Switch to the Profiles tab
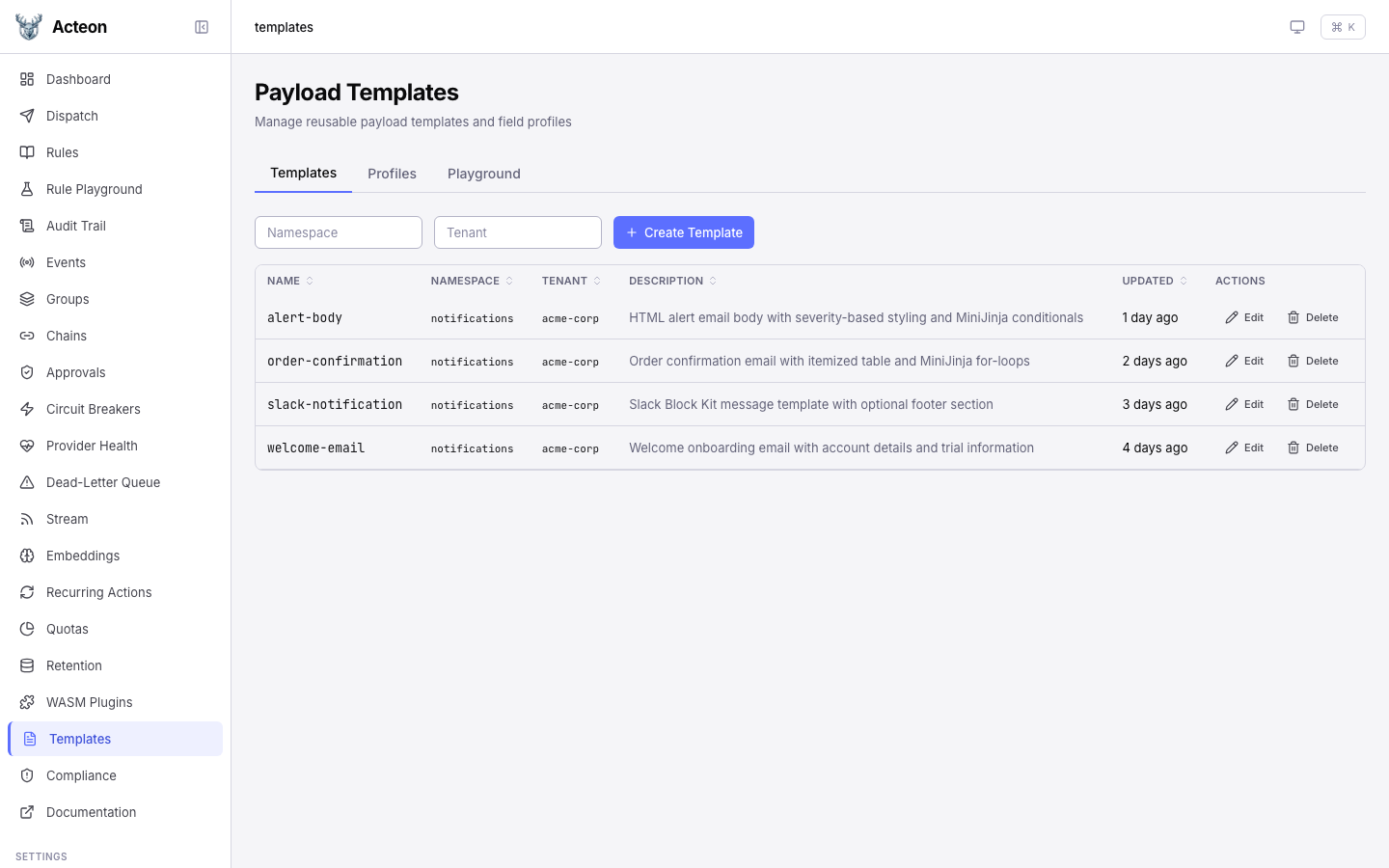 click(x=392, y=174)
